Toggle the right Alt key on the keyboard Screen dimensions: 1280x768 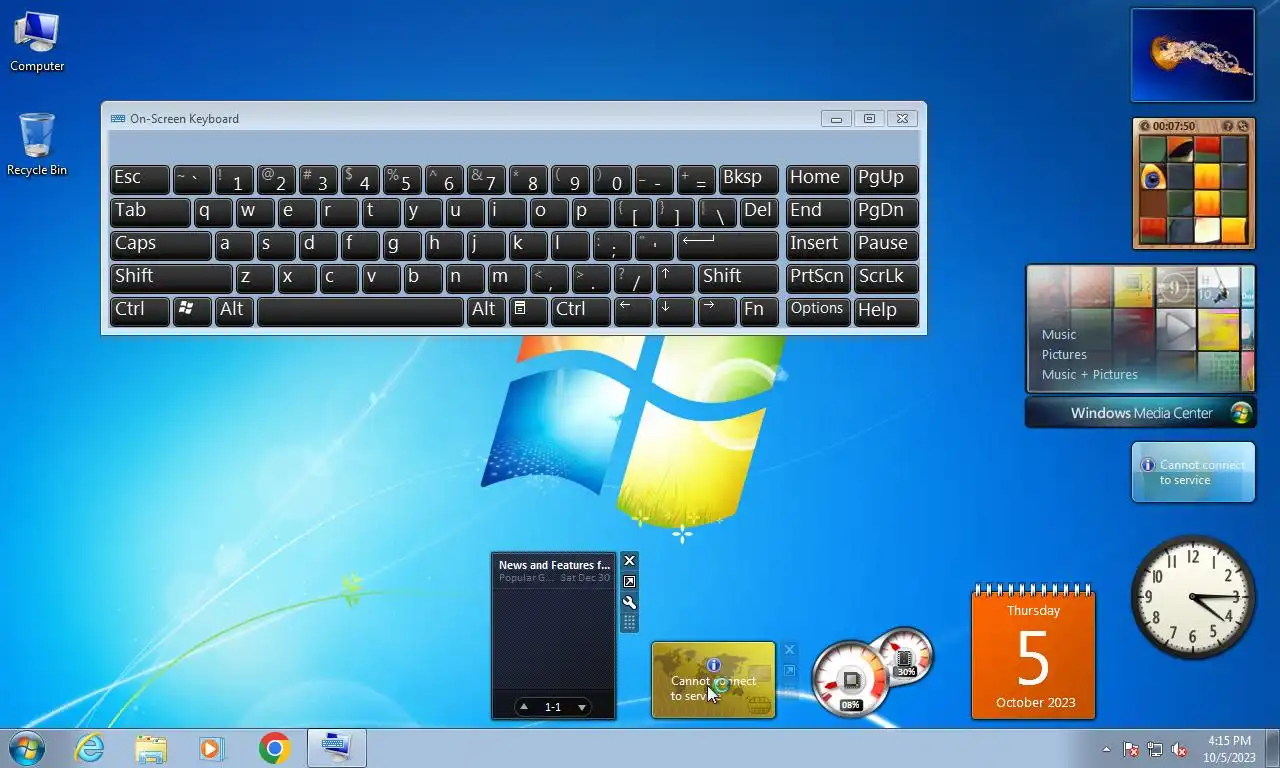484,310
